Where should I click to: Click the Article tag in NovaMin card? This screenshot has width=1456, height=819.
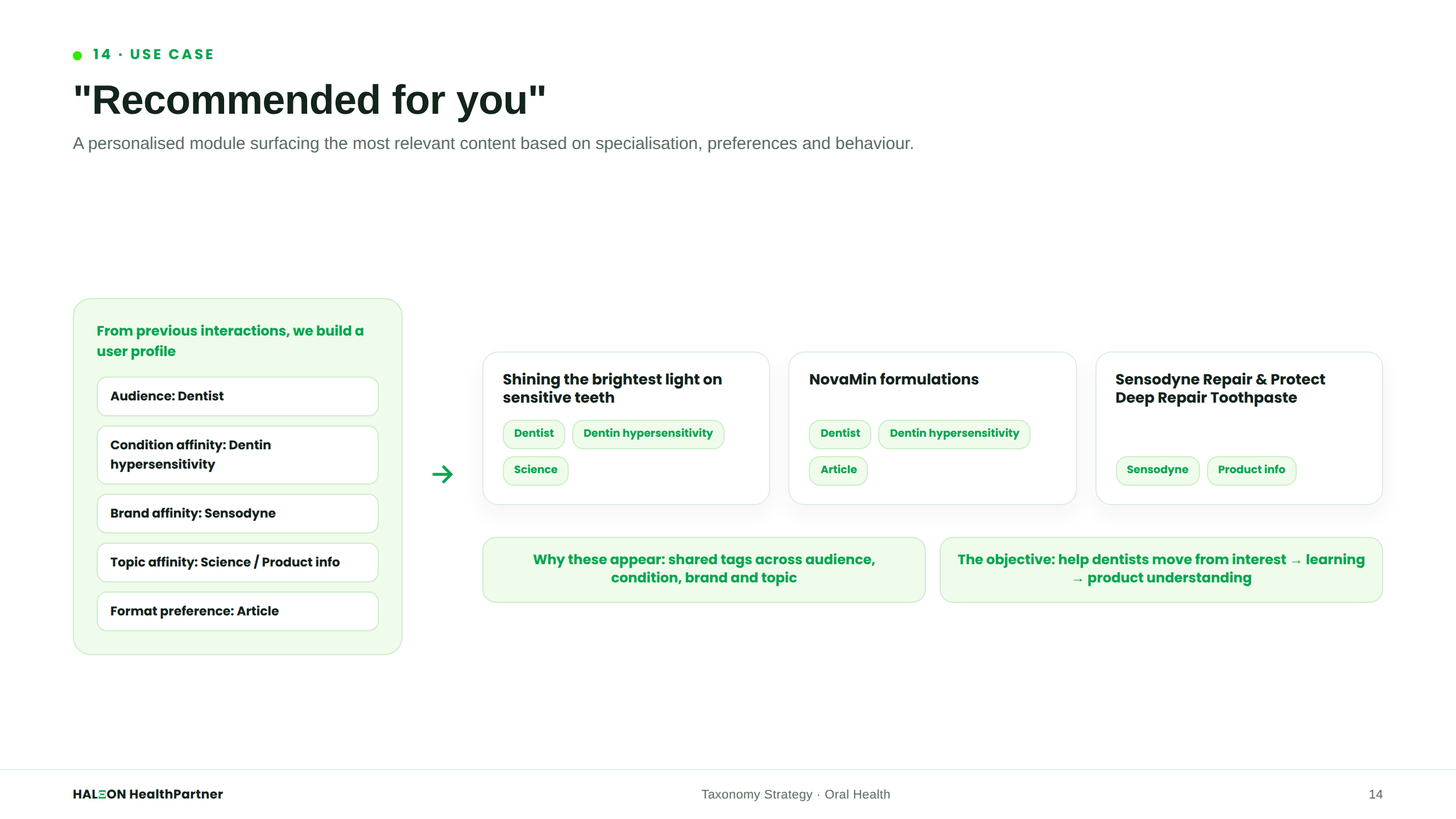tap(838, 470)
